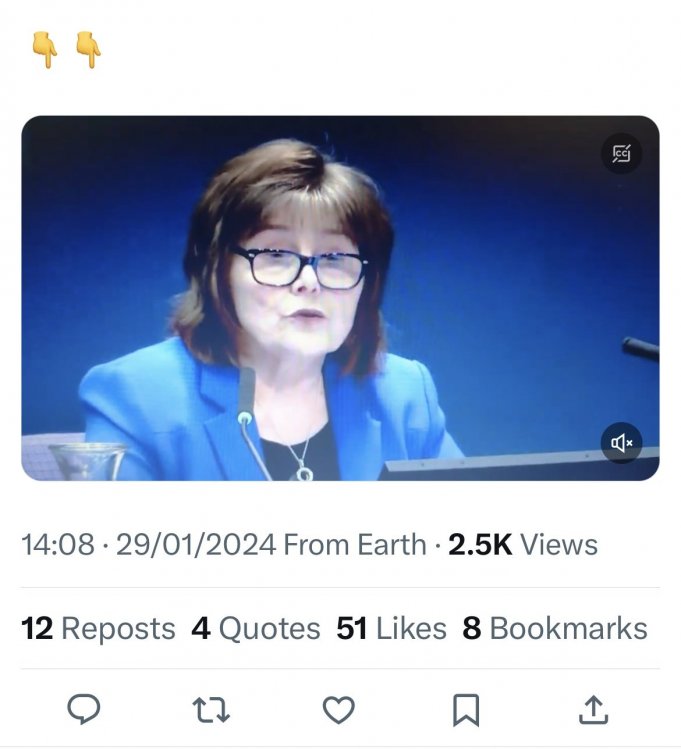This screenshot has width=681, height=750.
Task: Click the first pointing-down emoji
Action: point(45,50)
